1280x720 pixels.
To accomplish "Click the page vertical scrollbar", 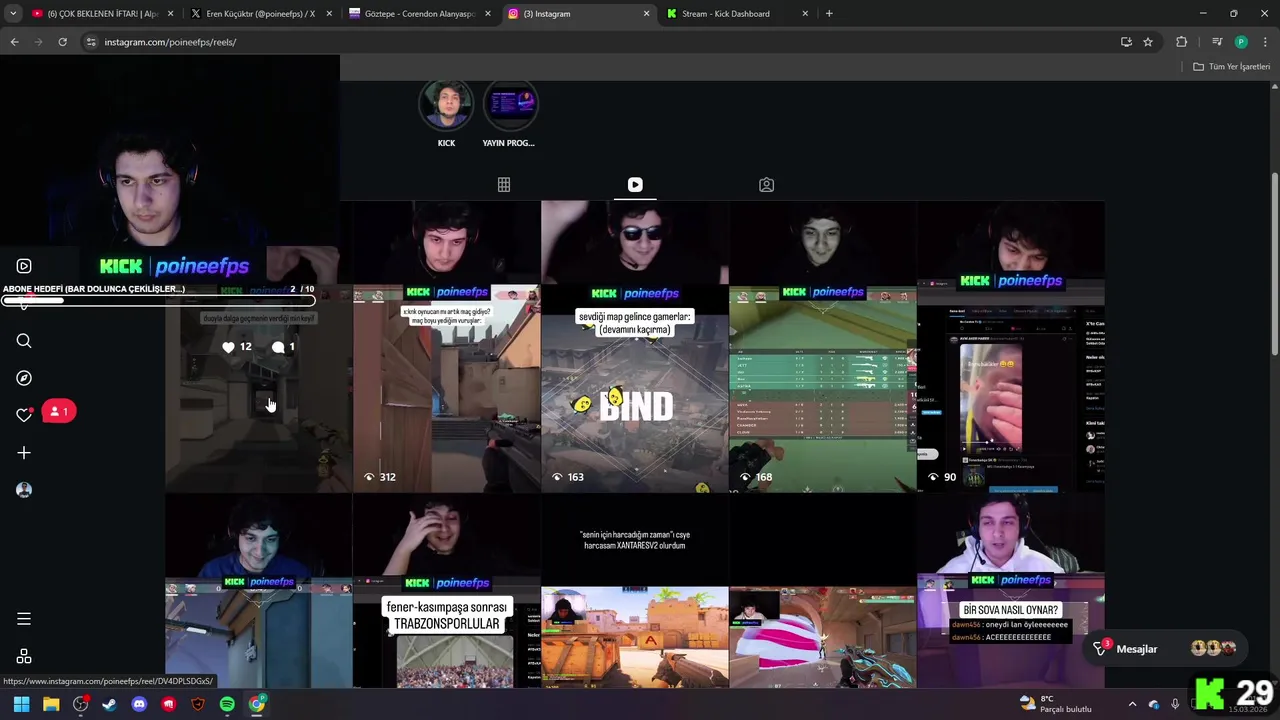I will pyautogui.click(x=1274, y=263).
